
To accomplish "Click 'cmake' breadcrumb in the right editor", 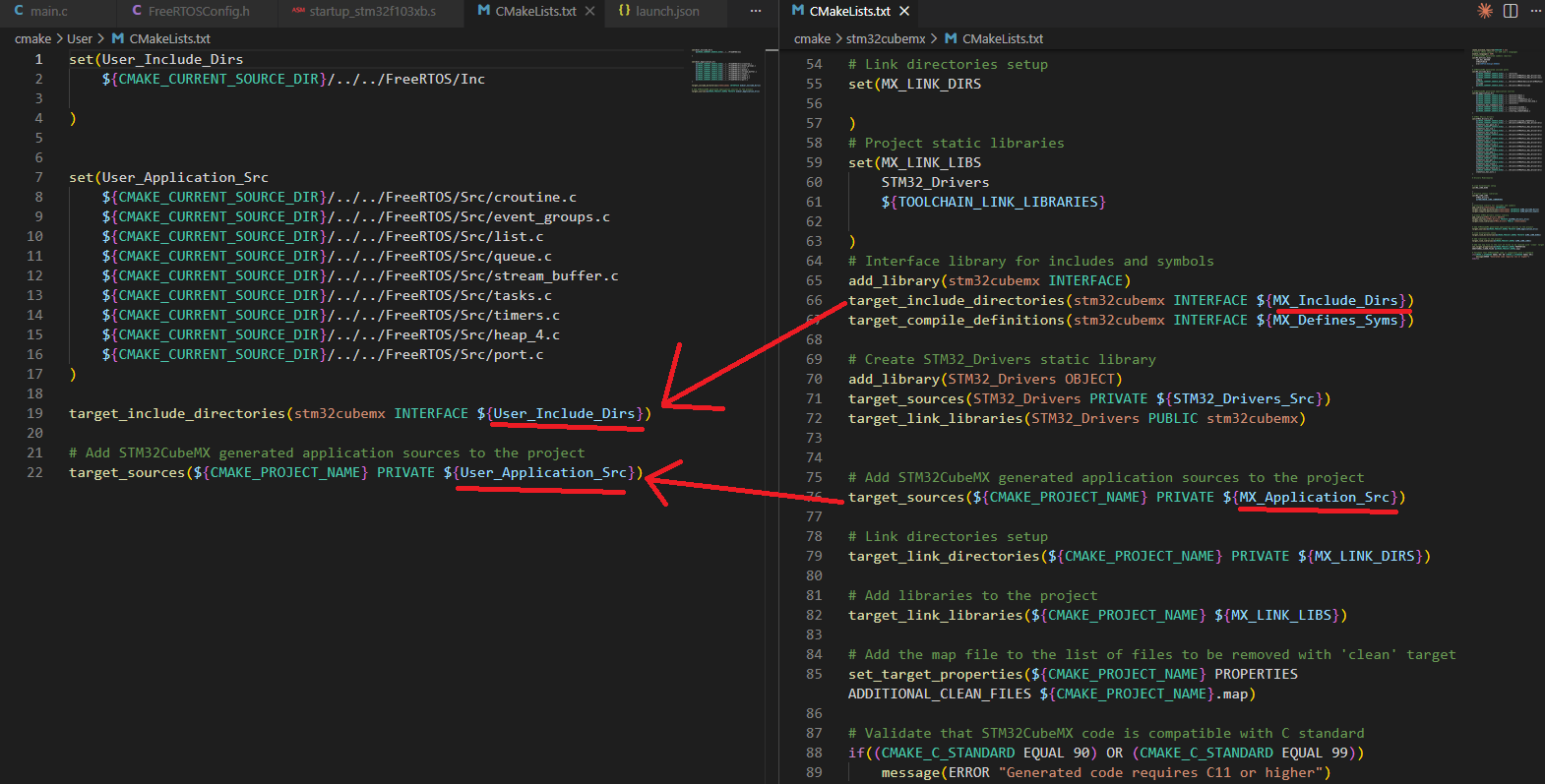I will pyautogui.click(x=812, y=38).
